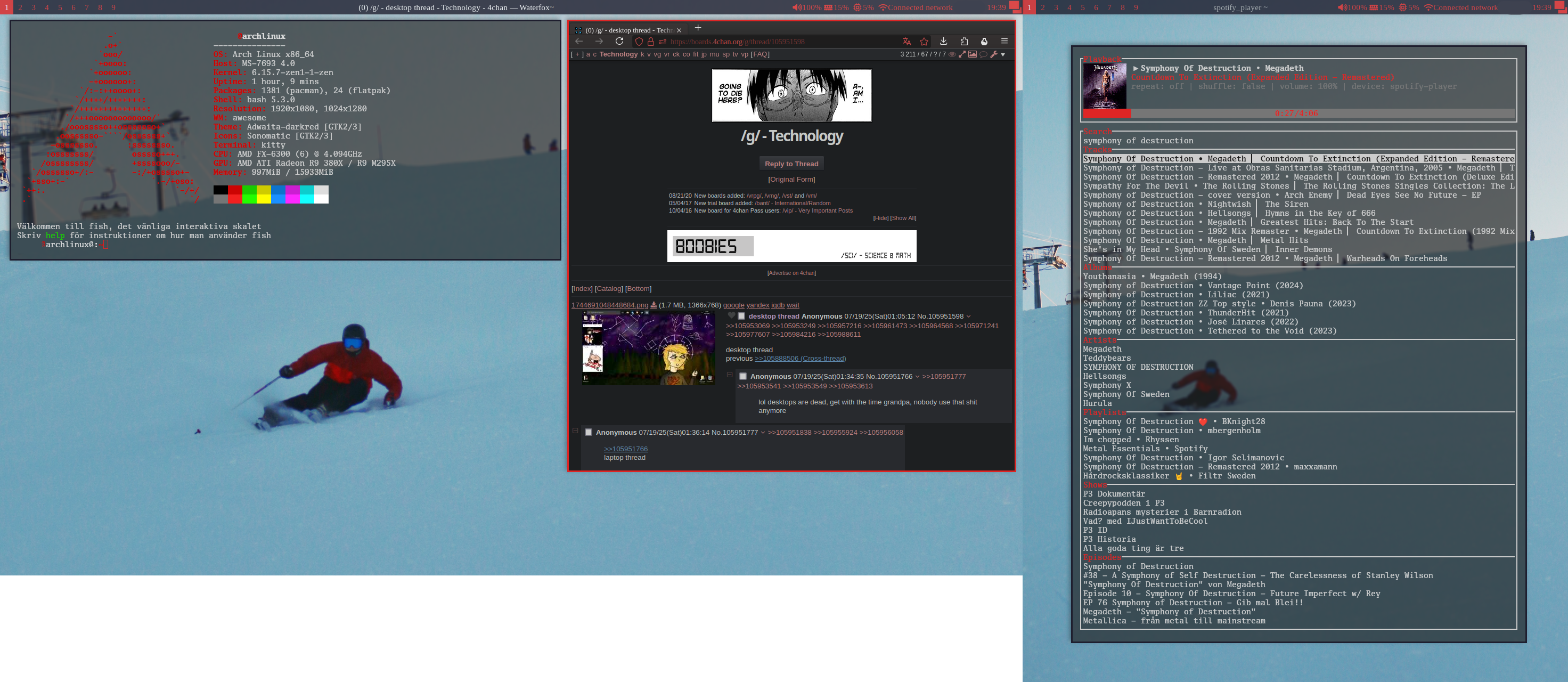Hide post 105951766 with its minus button
This screenshot has height=682, width=1568.
(729, 375)
